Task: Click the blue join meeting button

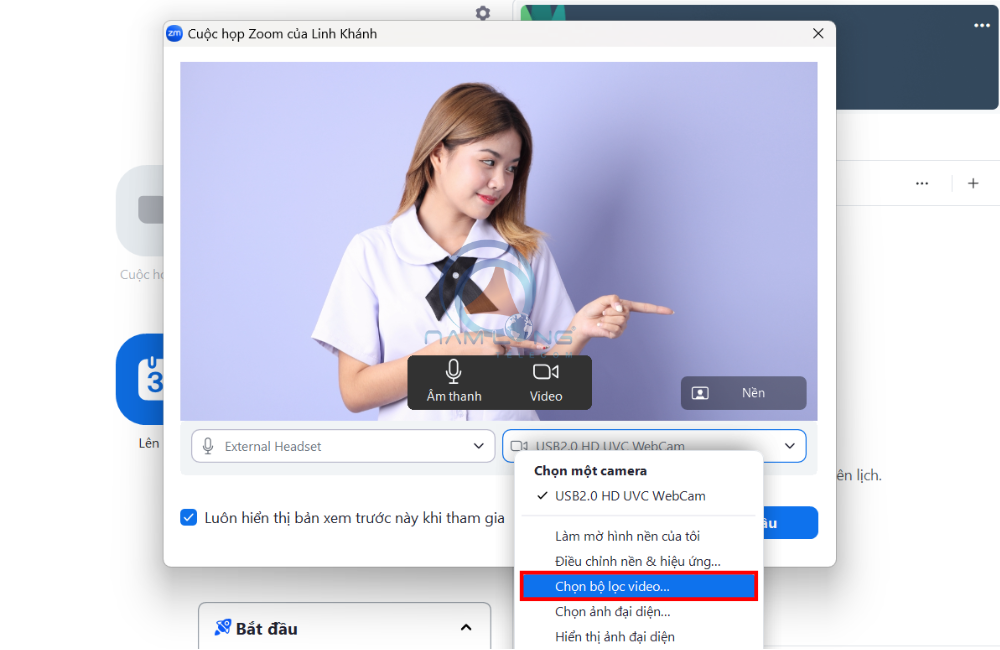Action: (x=789, y=522)
